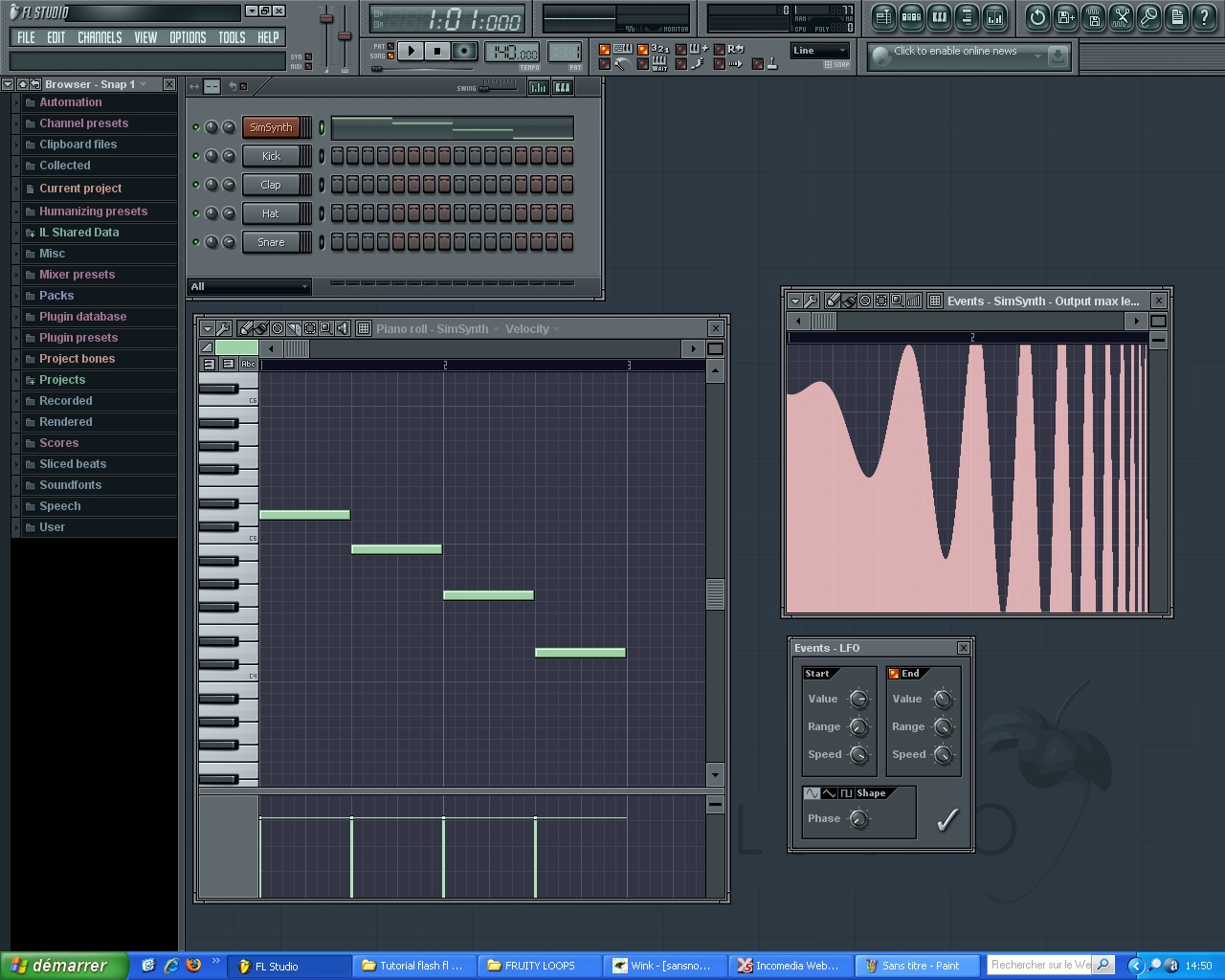The image size is (1225, 980).
Task: Open the Events editor options arrow menu
Action: click(x=794, y=301)
